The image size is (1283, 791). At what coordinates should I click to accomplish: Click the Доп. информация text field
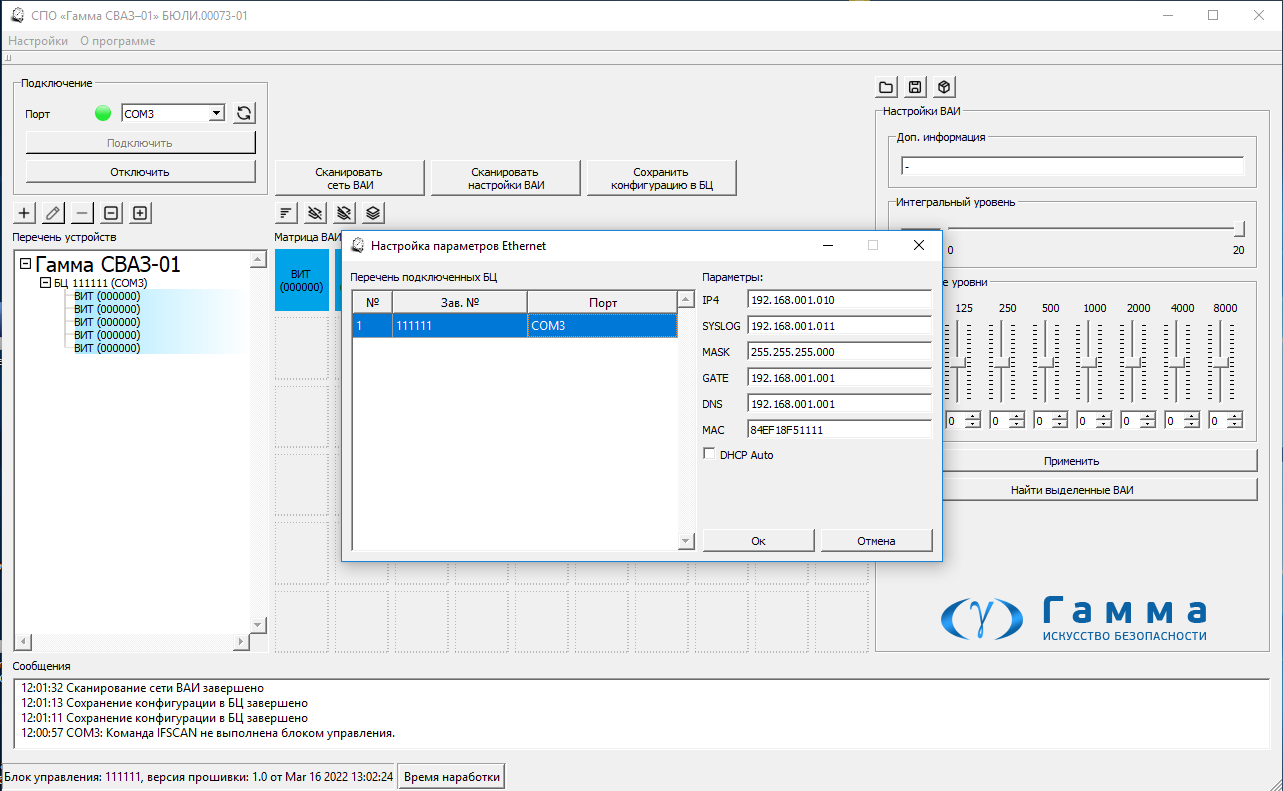tap(1072, 166)
